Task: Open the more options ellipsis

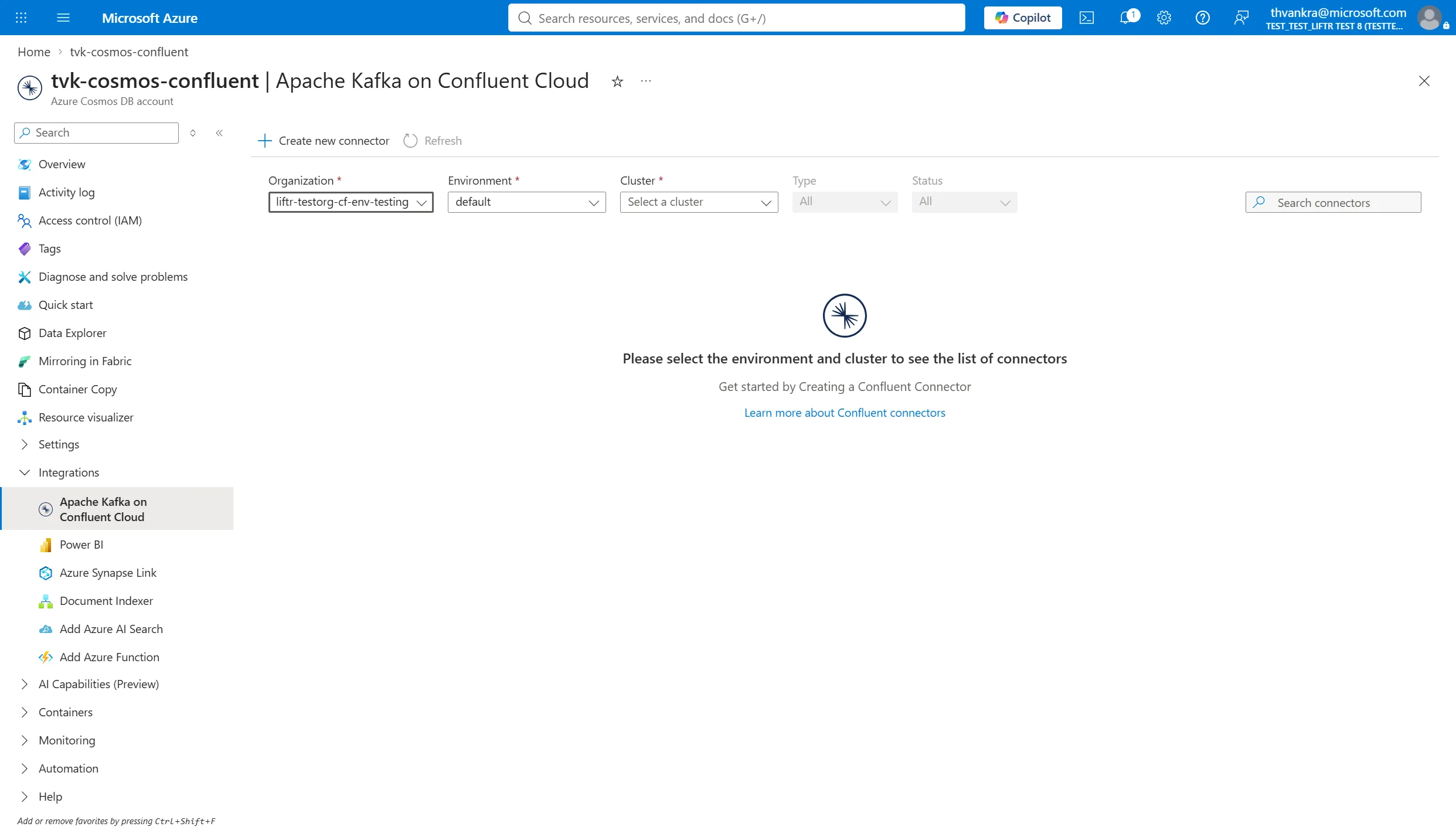Action: (x=646, y=81)
